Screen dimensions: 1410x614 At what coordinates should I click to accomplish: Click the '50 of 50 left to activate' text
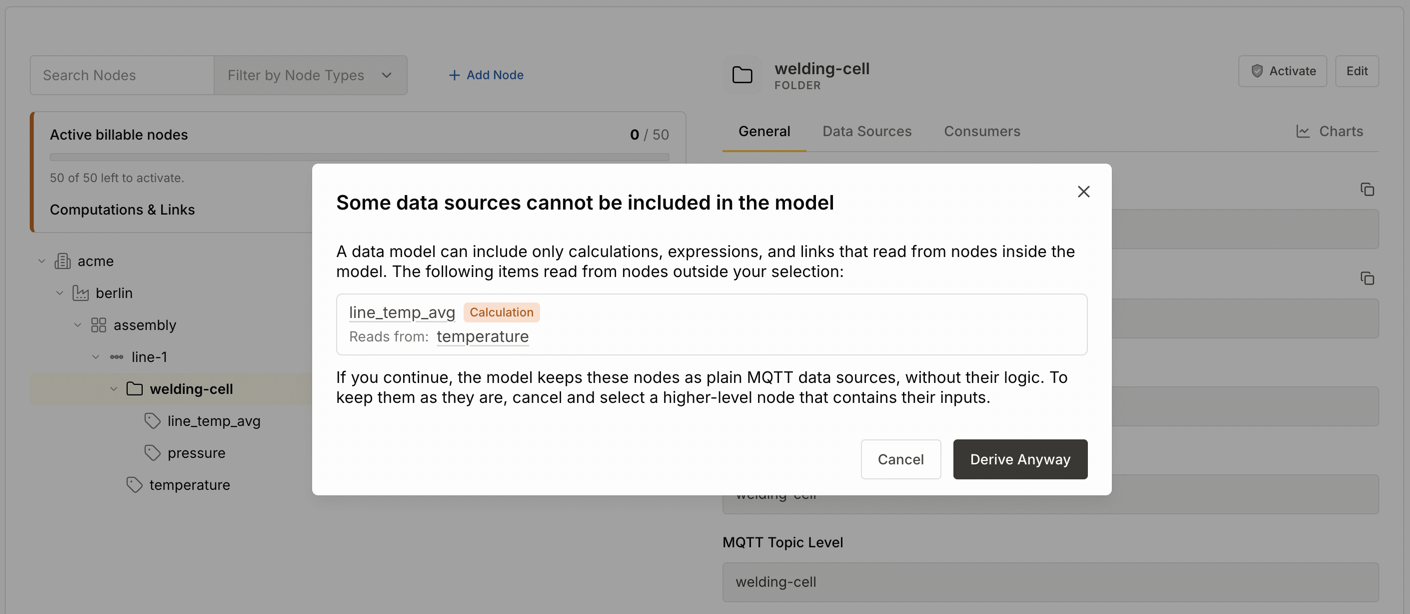pos(117,178)
